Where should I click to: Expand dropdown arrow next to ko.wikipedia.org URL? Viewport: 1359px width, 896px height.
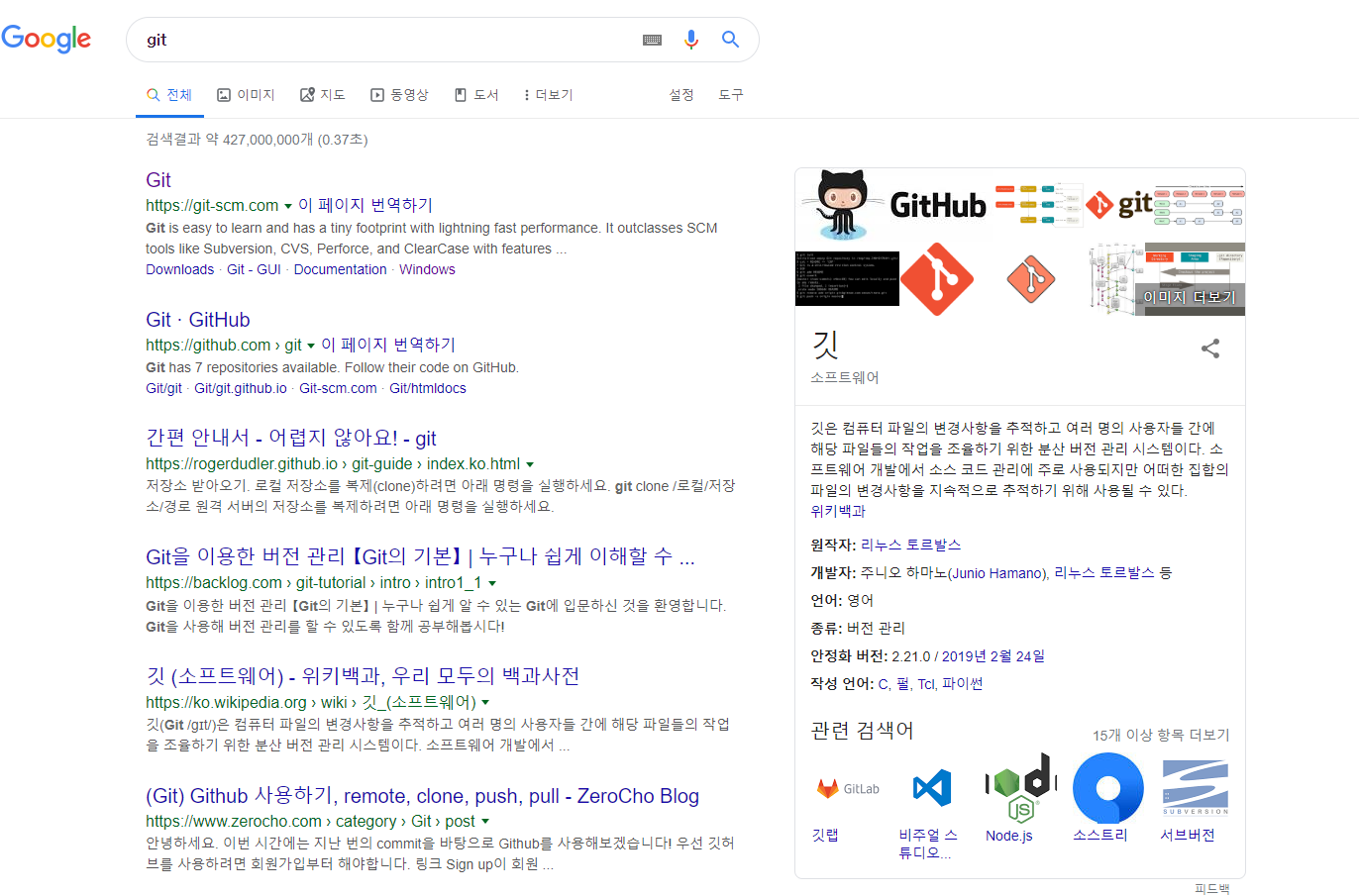(x=485, y=703)
